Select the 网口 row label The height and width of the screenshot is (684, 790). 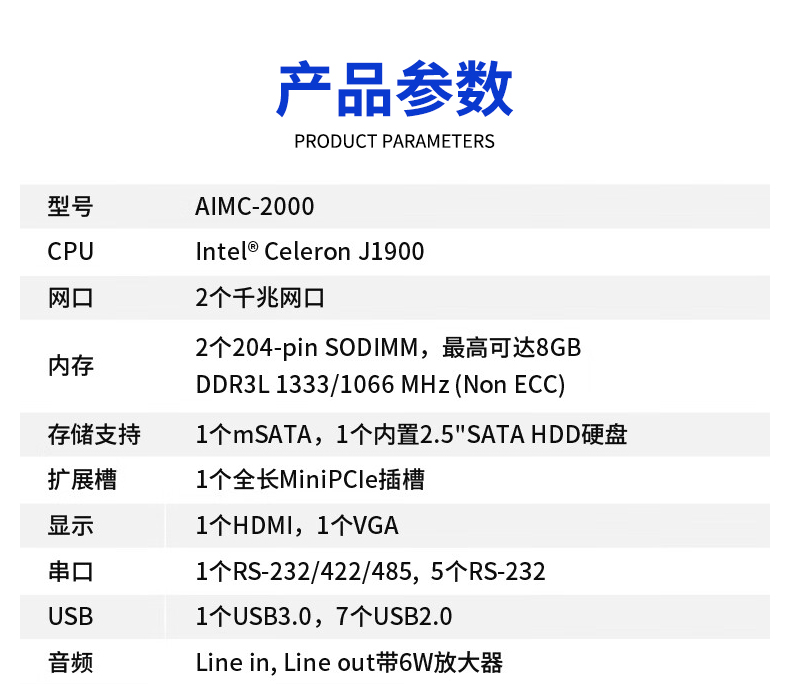click(x=70, y=298)
